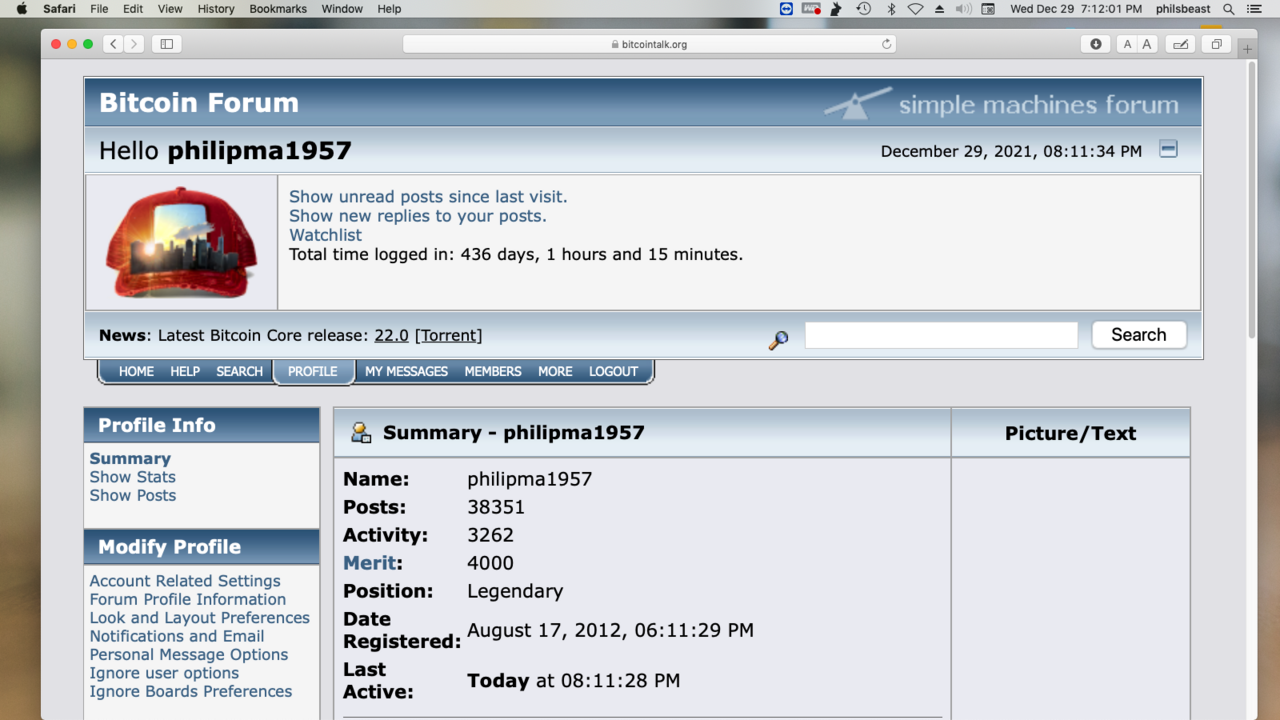Open the Bluetooth menu bar icon
The width and height of the screenshot is (1280, 720).
coord(891,9)
